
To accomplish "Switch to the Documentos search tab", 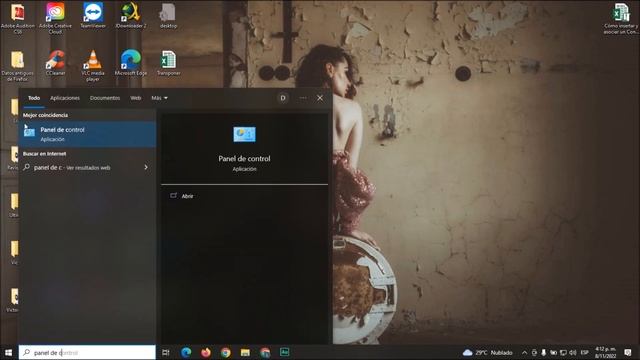I will (105, 98).
